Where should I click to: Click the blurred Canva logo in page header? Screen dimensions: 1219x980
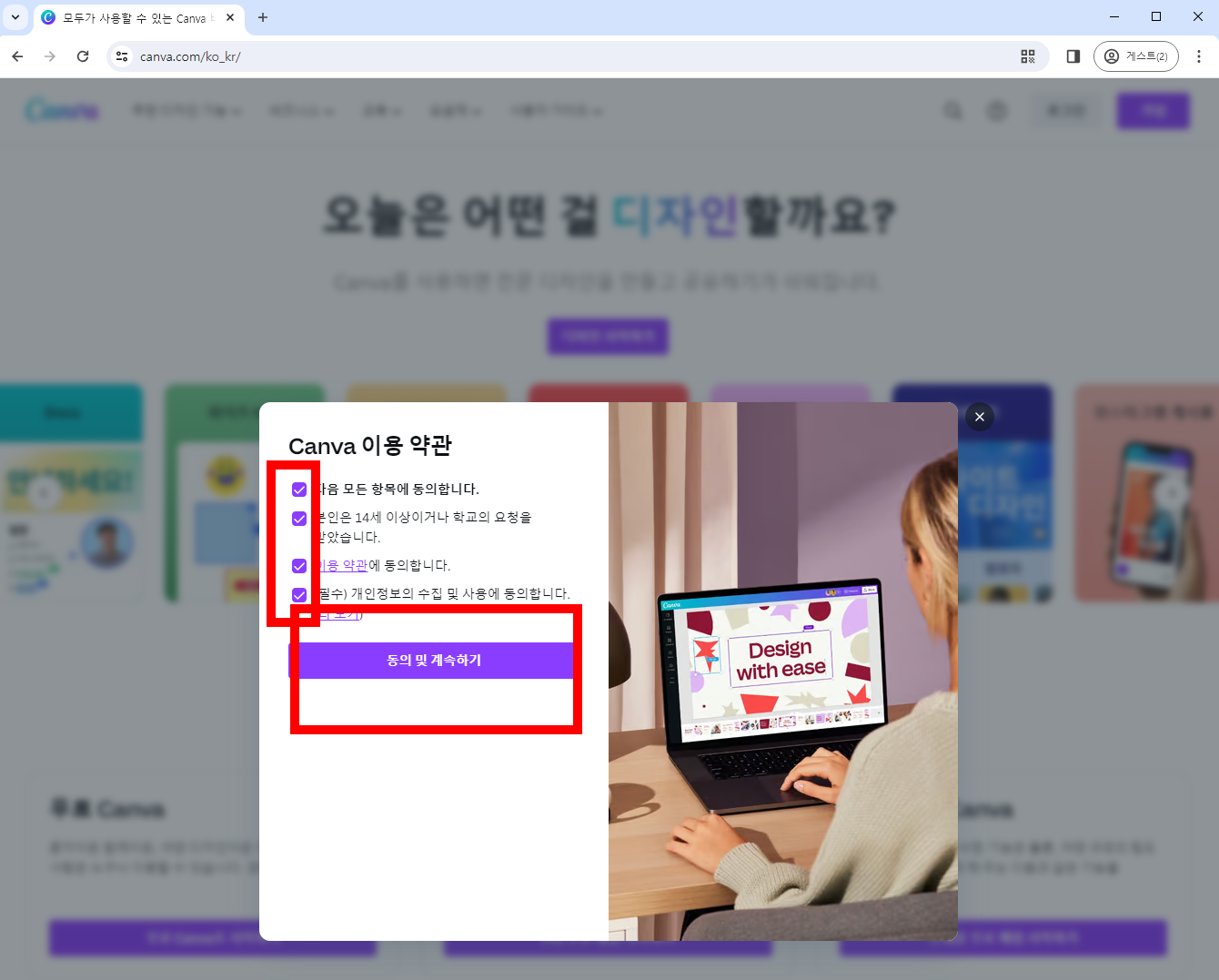point(62,111)
